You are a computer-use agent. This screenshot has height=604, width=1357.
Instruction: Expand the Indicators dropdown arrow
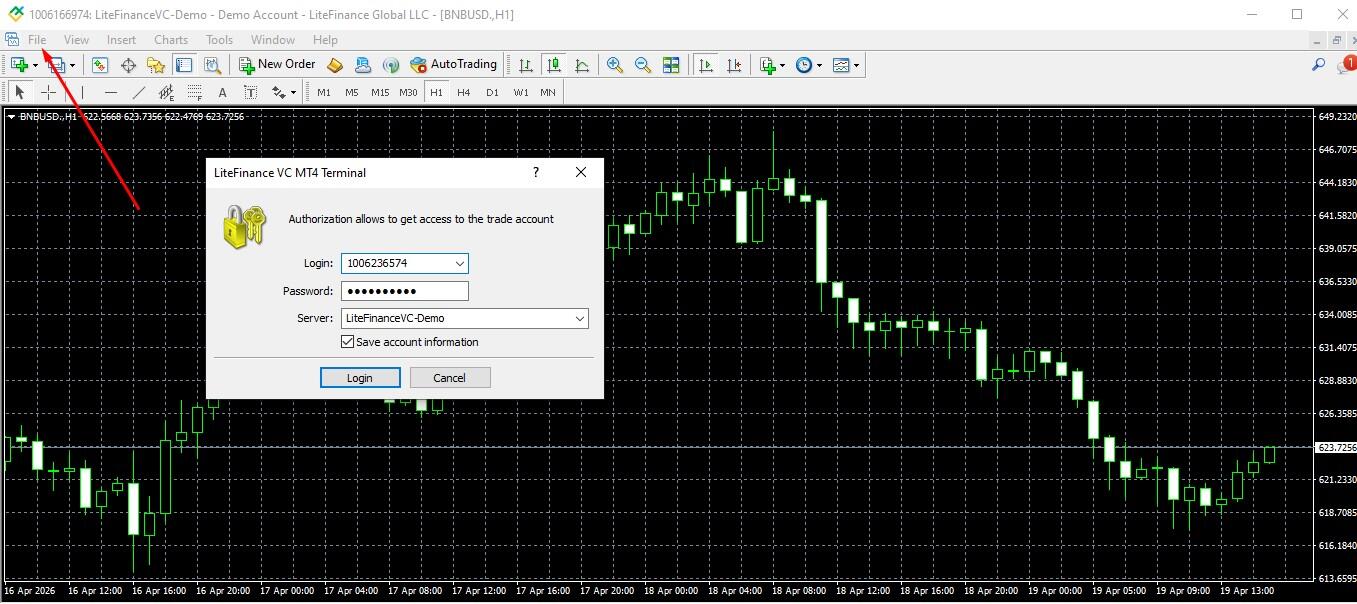point(783,65)
